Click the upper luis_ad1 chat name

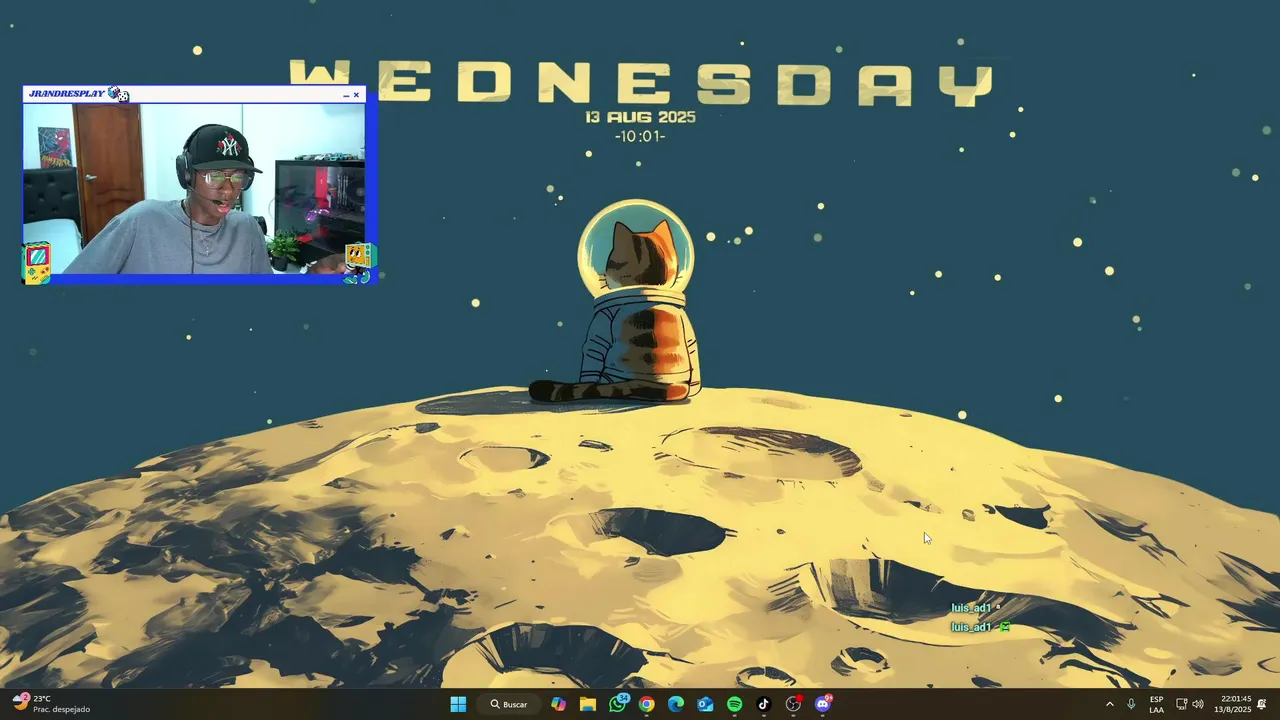click(x=971, y=608)
